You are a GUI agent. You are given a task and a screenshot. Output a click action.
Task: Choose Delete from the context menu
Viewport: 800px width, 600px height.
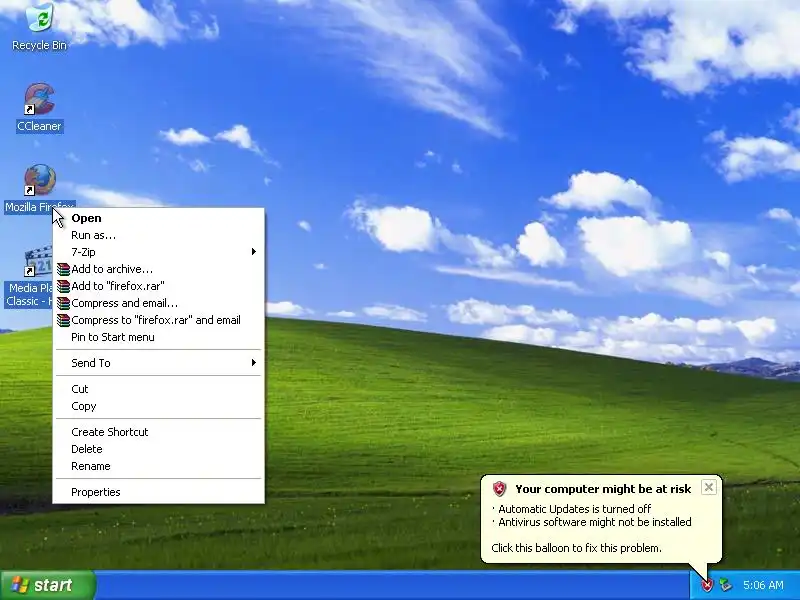point(159,449)
